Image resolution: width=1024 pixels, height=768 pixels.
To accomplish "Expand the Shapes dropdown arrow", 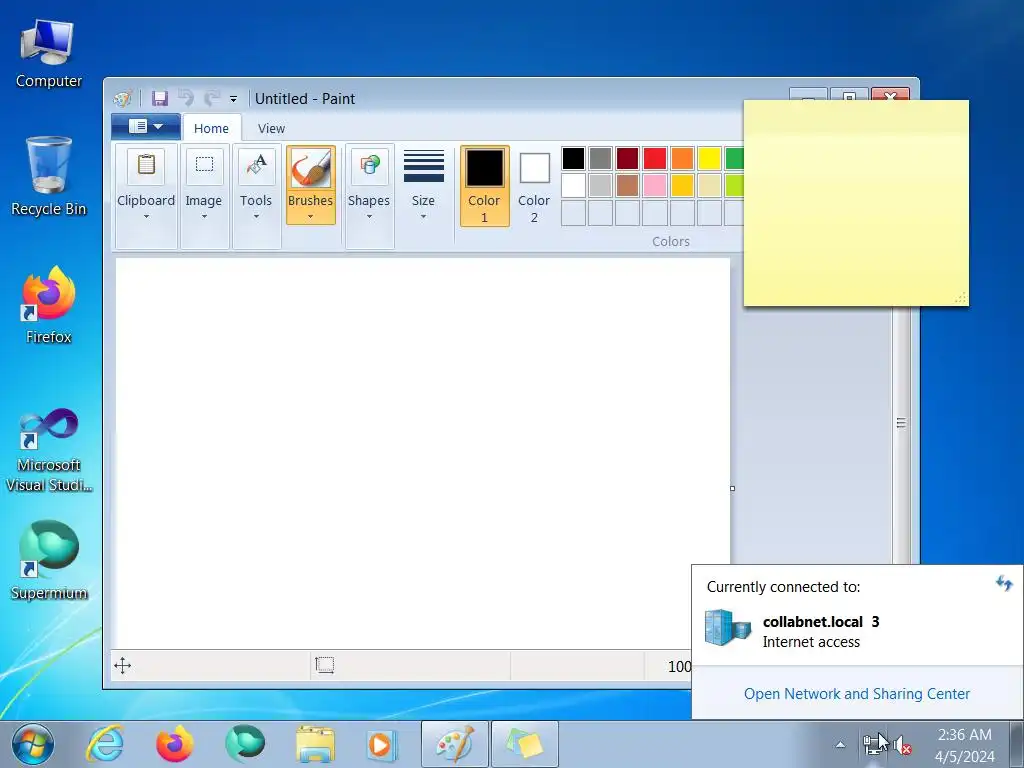I will tap(369, 217).
